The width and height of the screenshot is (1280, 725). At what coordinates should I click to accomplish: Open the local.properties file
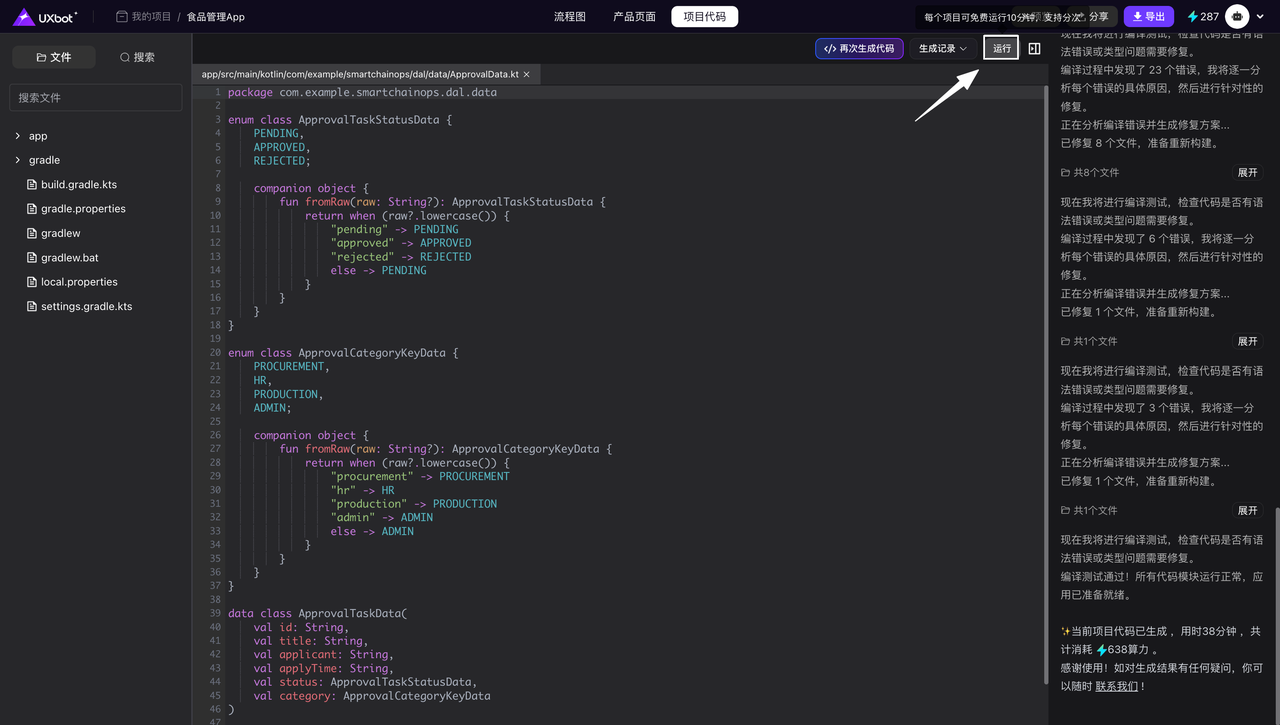pos(79,282)
